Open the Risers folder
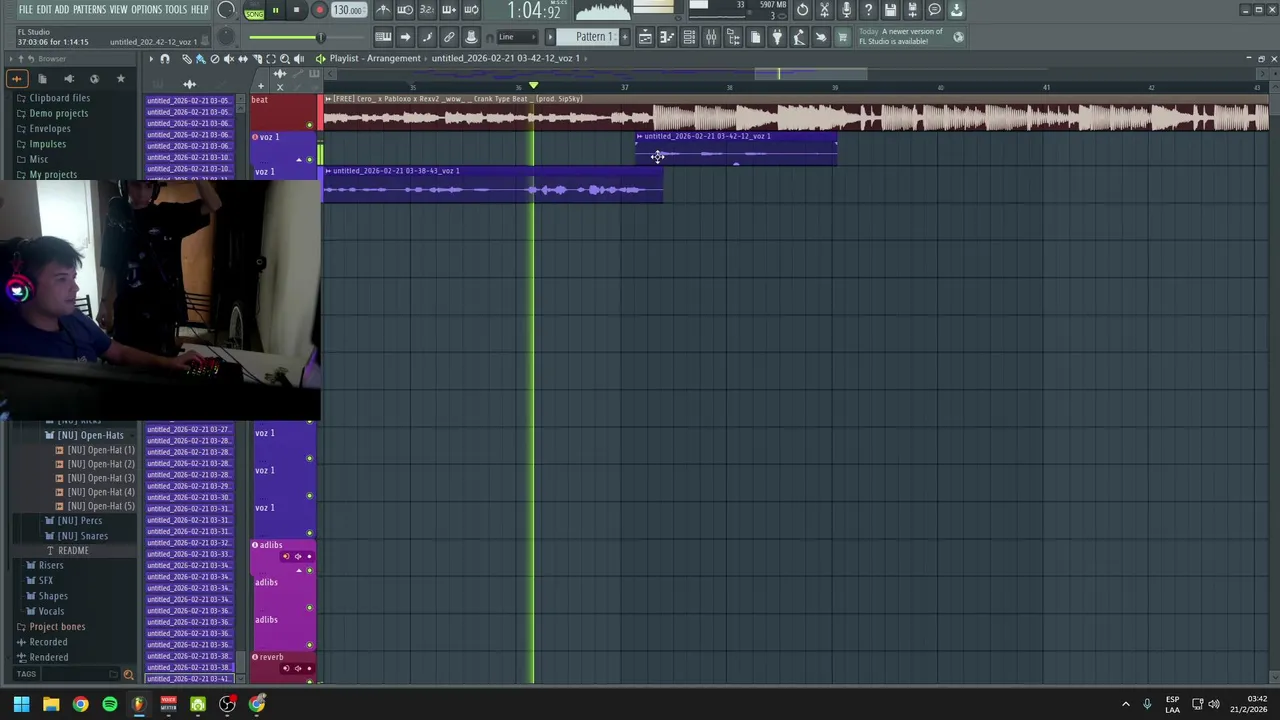Viewport: 1280px width, 720px height. click(51, 565)
